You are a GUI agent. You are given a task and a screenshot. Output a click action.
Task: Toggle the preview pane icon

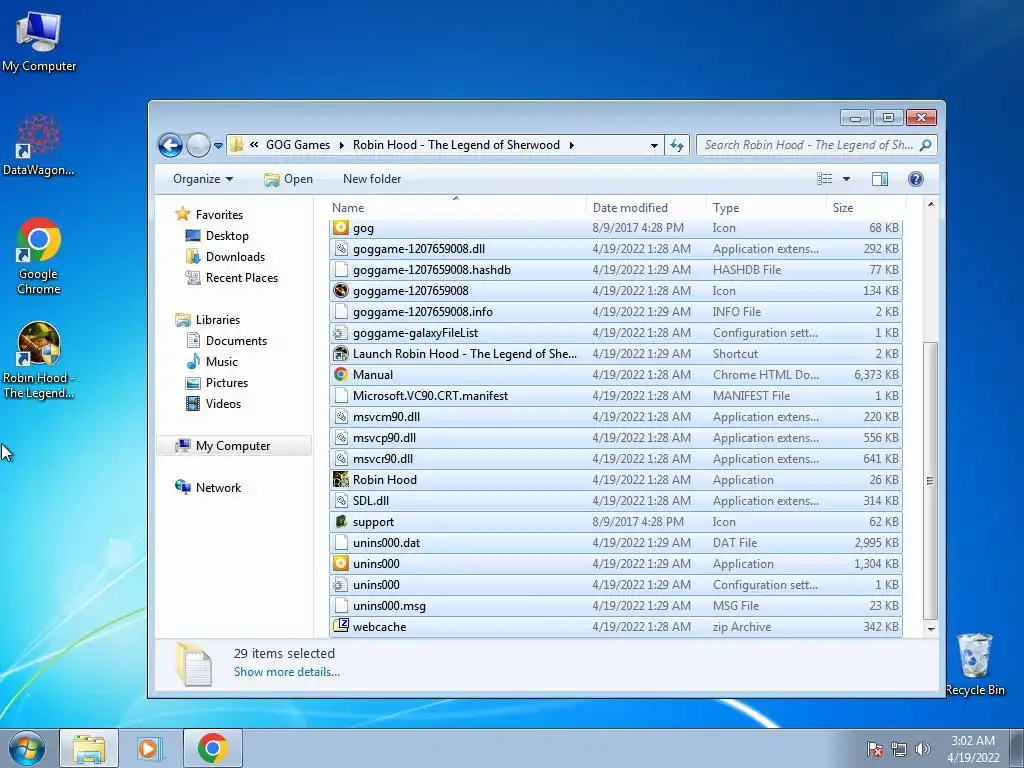point(880,179)
